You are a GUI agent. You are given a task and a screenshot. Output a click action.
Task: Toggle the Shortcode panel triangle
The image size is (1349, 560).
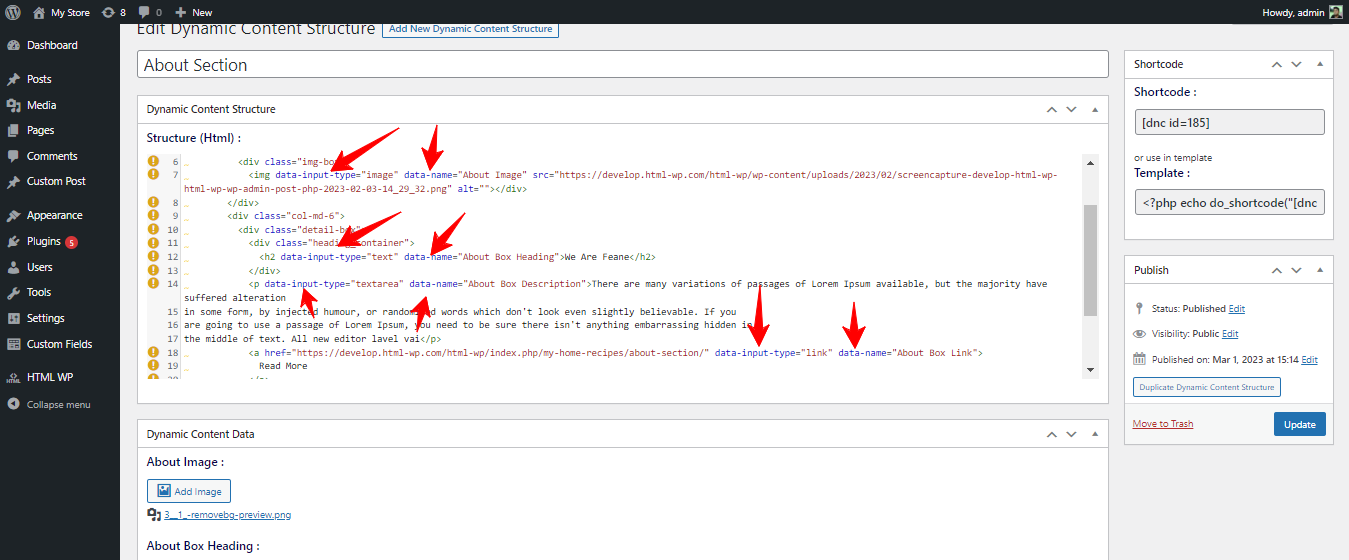click(x=1320, y=64)
